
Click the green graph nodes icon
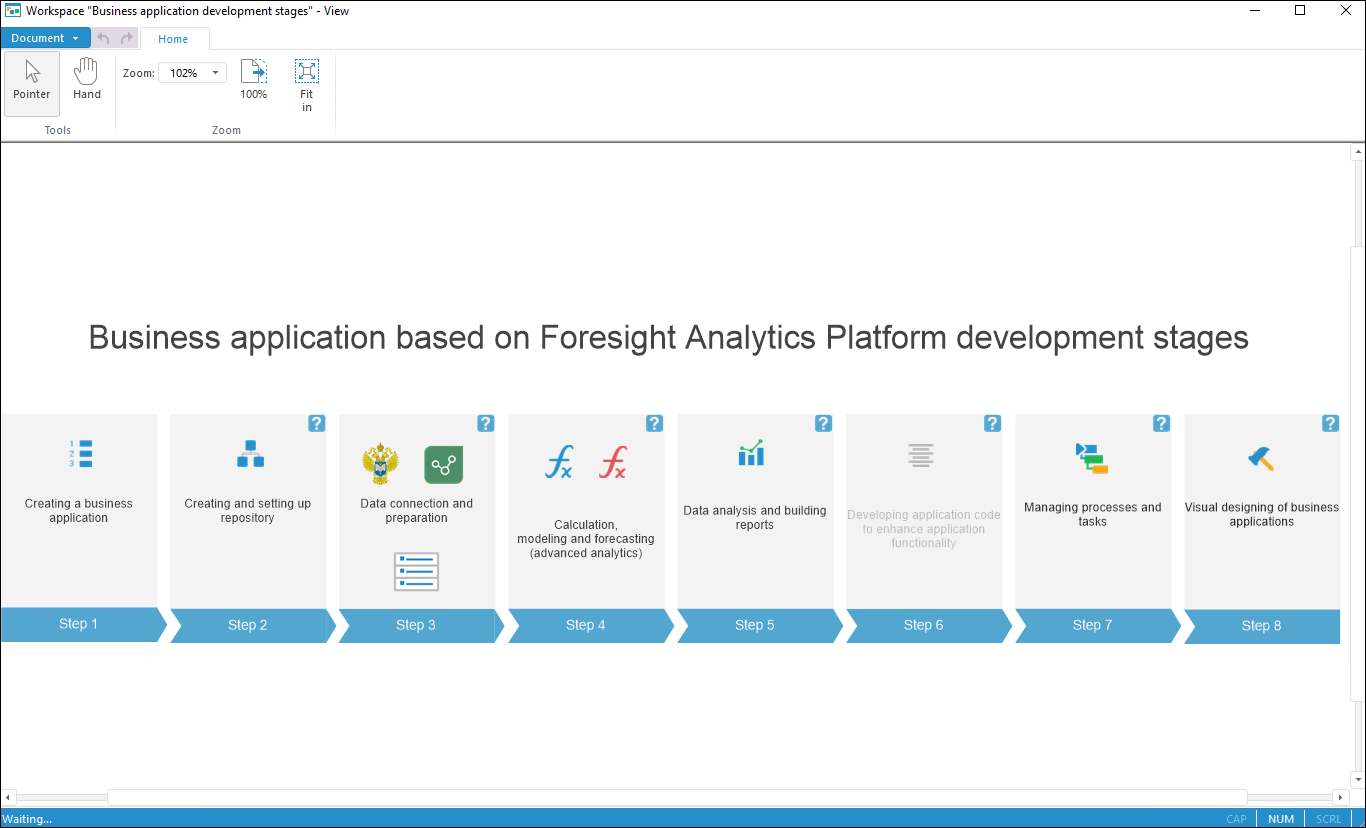click(x=443, y=465)
